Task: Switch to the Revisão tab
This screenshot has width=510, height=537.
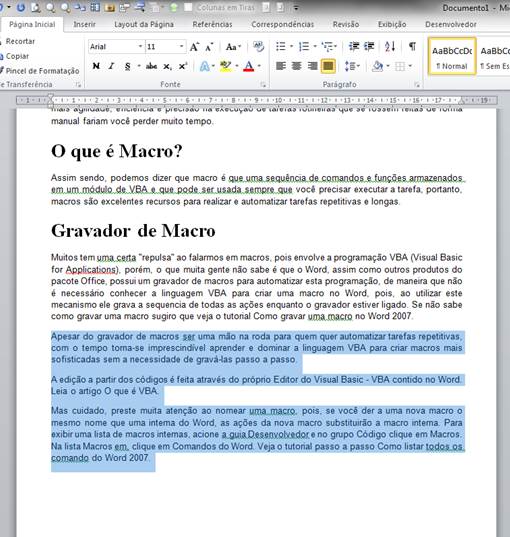Action: [x=346, y=24]
